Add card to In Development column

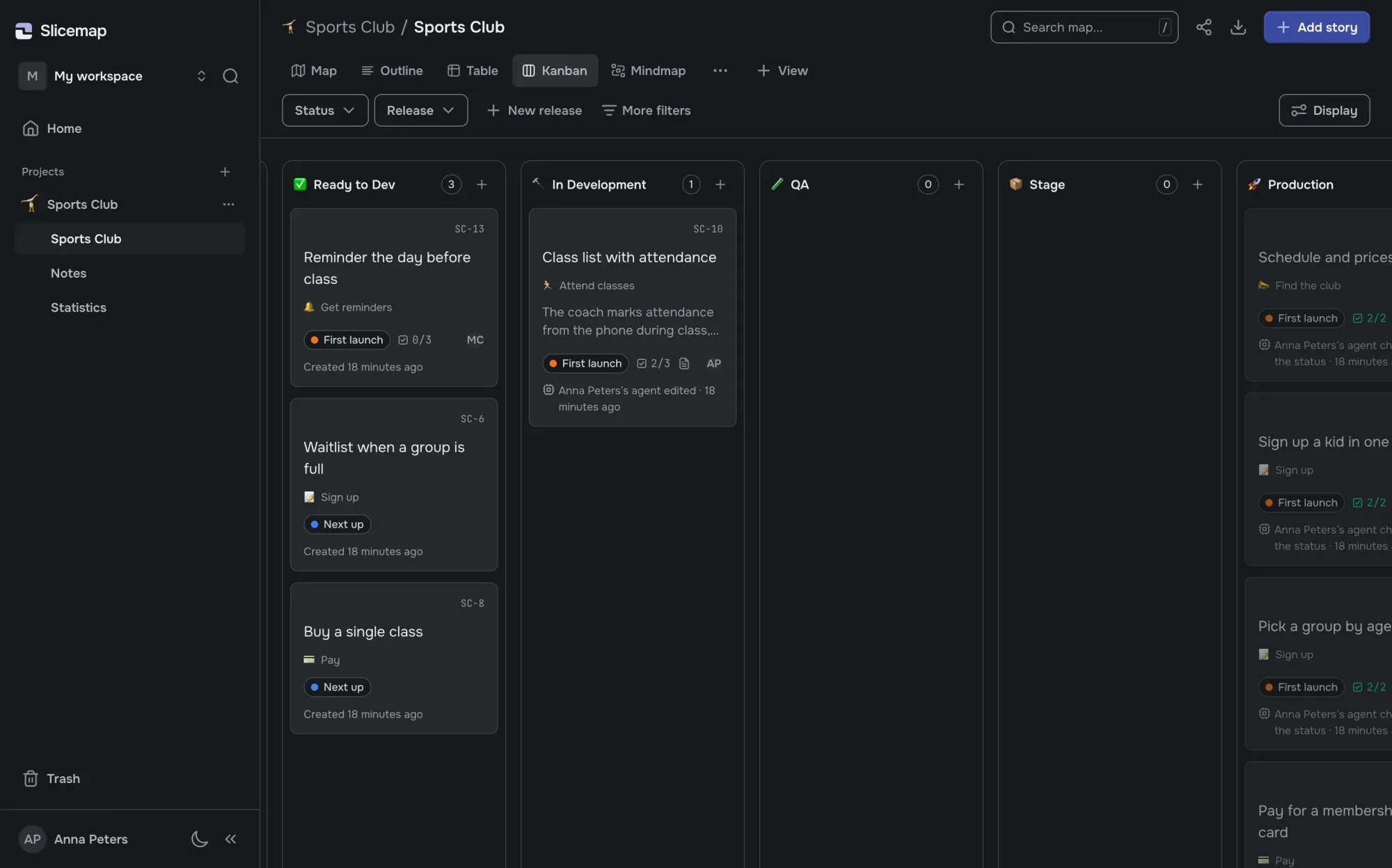click(x=720, y=184)
